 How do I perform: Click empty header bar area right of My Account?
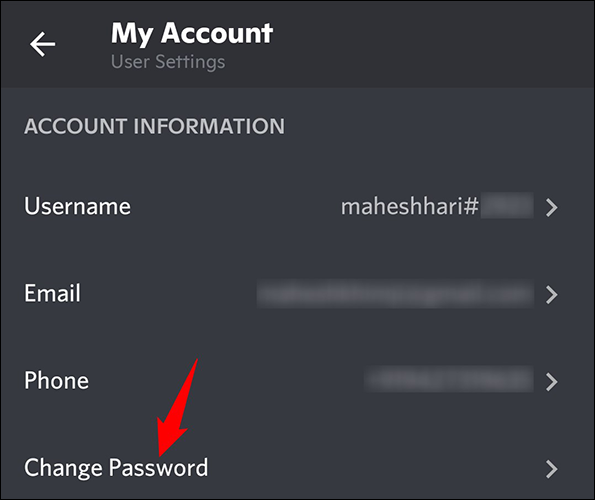[x=433, y=44]
